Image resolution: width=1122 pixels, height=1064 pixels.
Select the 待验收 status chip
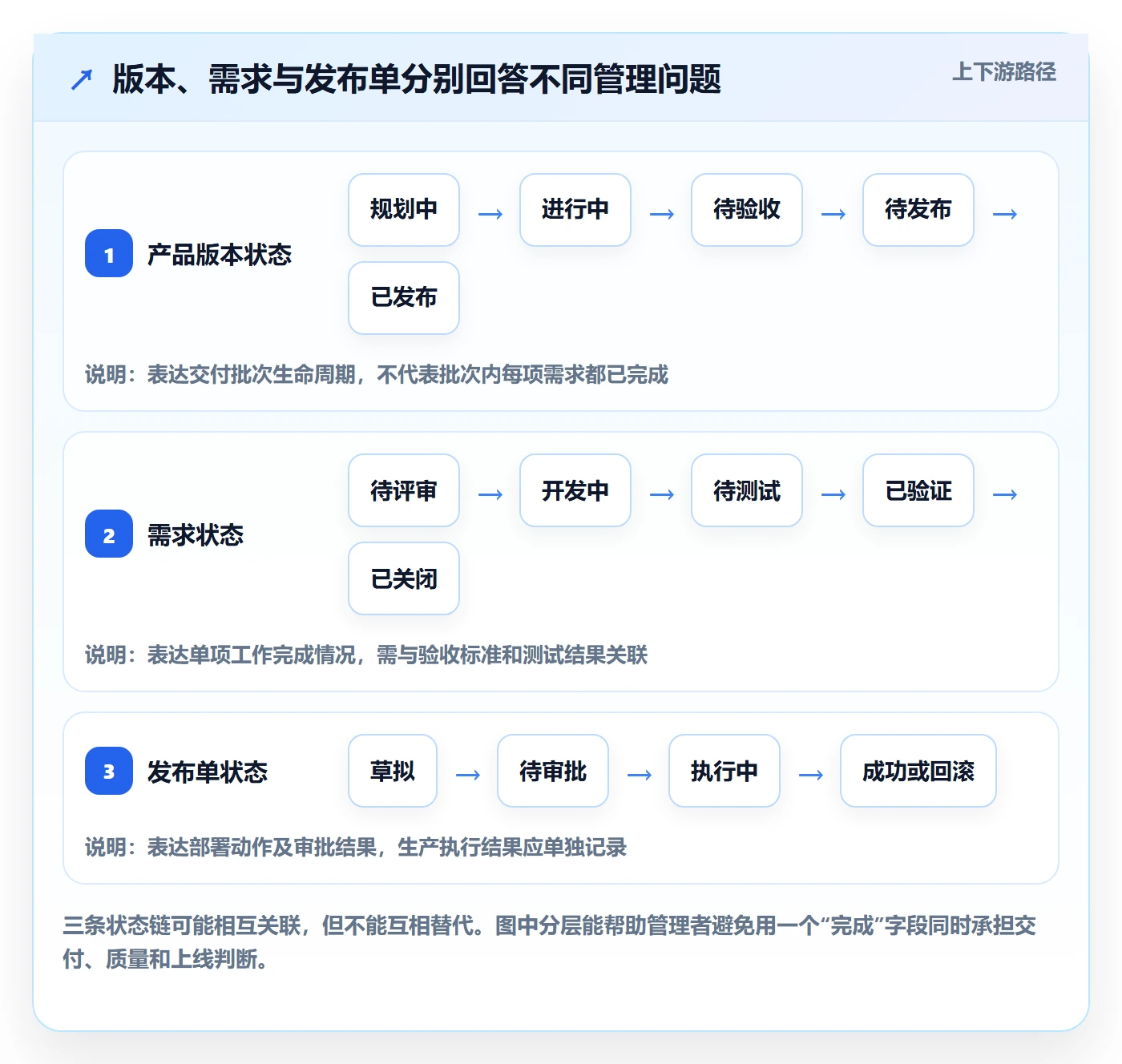point(747,210)
